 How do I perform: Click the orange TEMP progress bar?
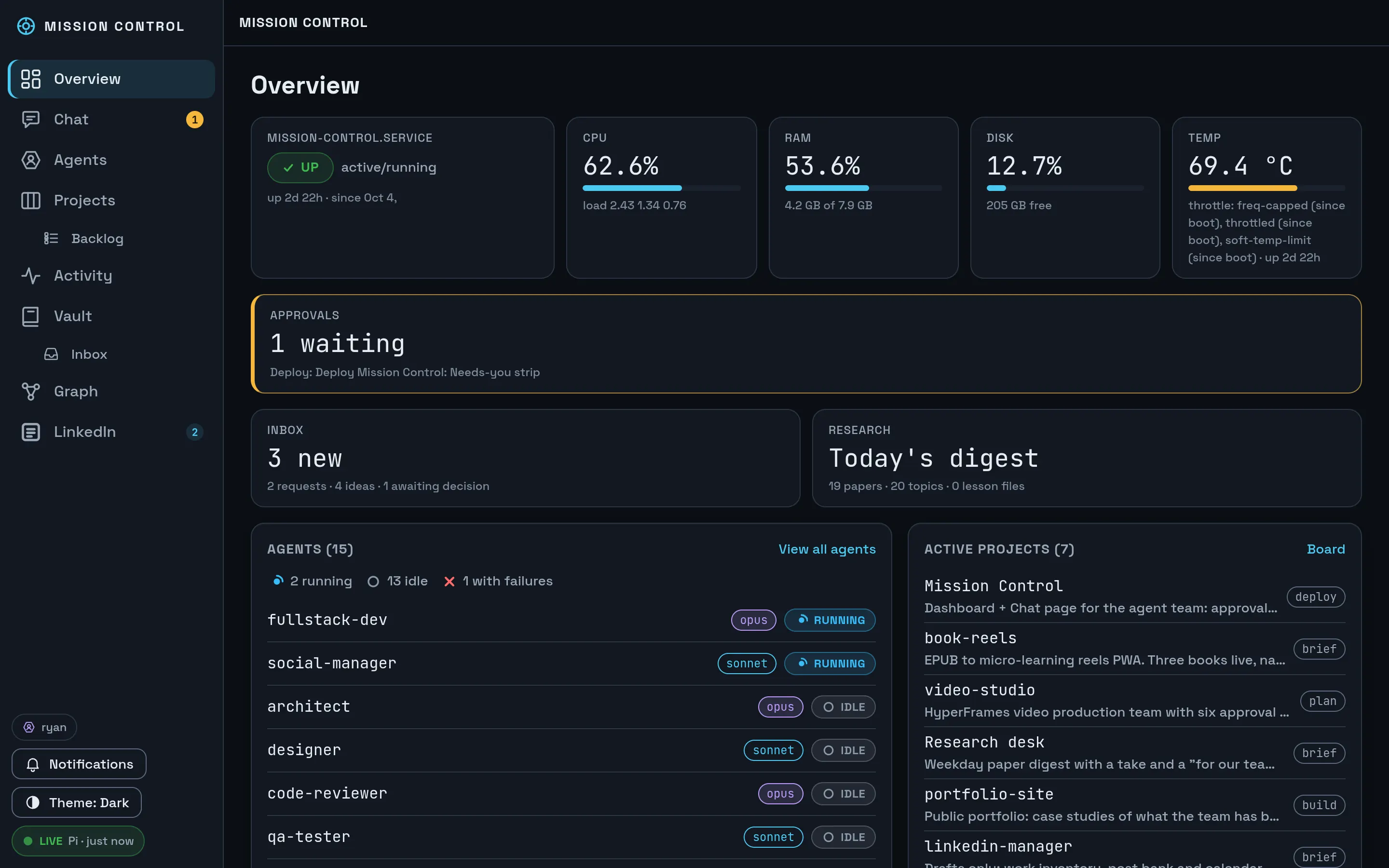[1266, 188]
